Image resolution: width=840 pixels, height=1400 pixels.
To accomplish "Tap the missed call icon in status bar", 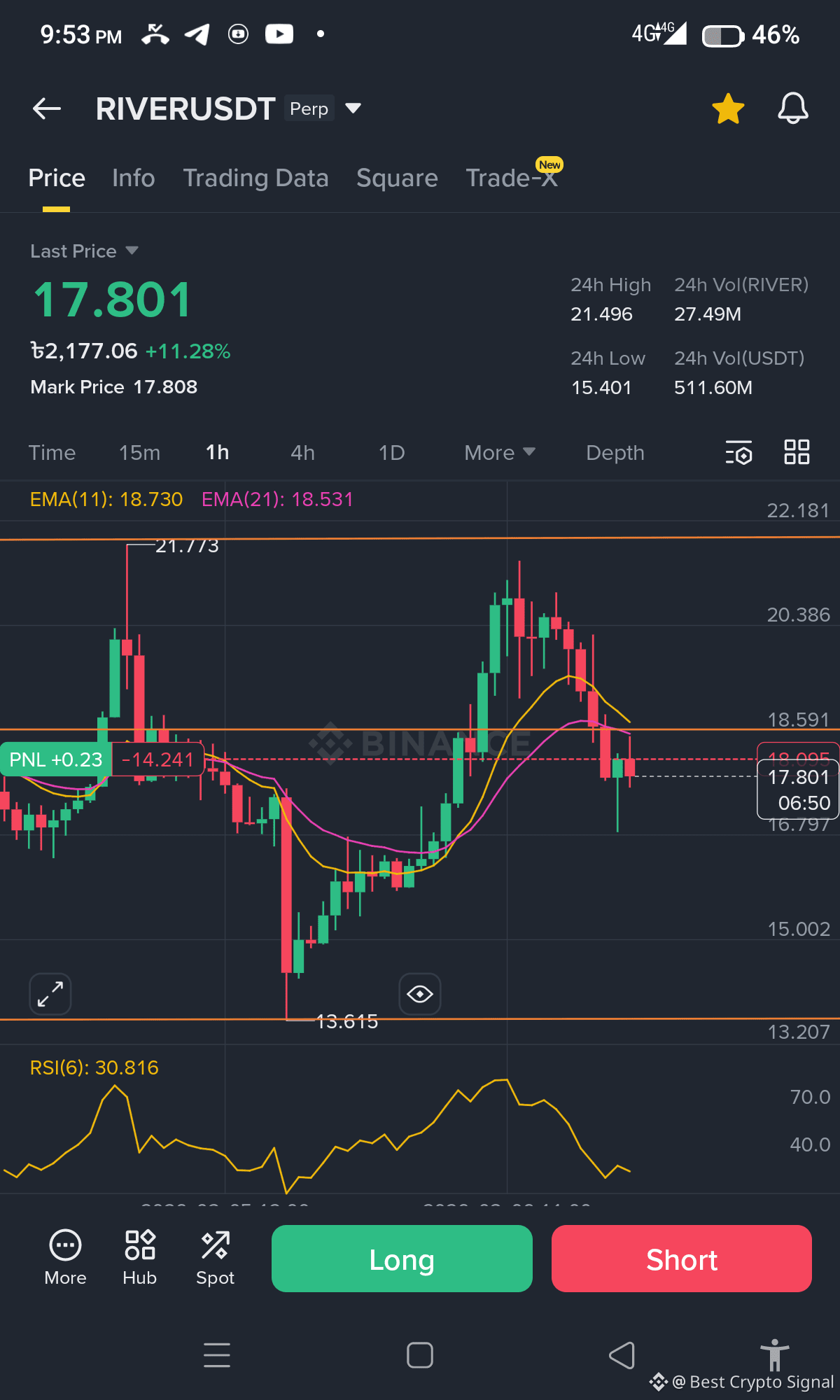I will click(155, 34).
